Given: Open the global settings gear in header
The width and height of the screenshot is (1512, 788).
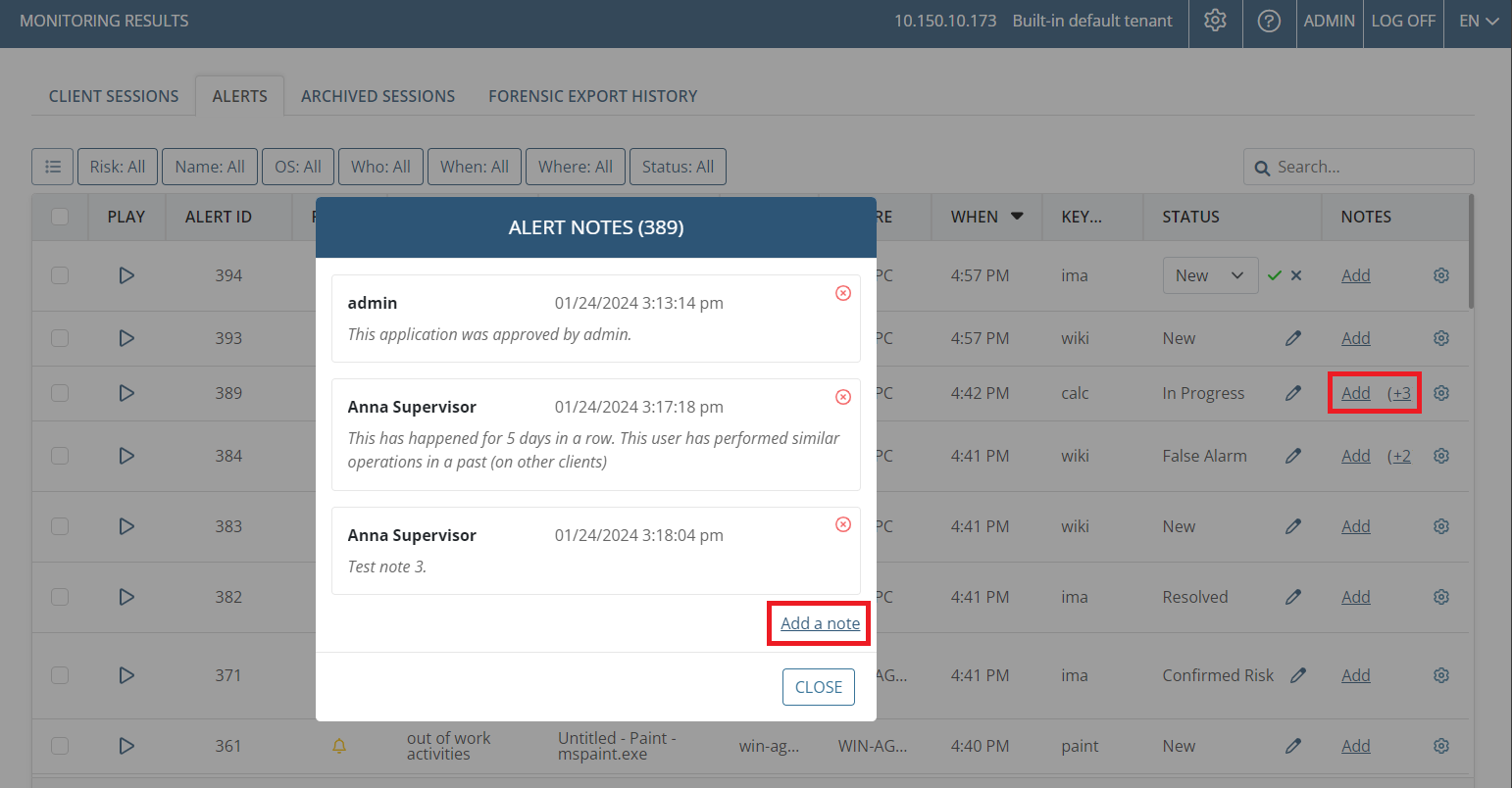Looking at the screenshot, I should 1215,21.
